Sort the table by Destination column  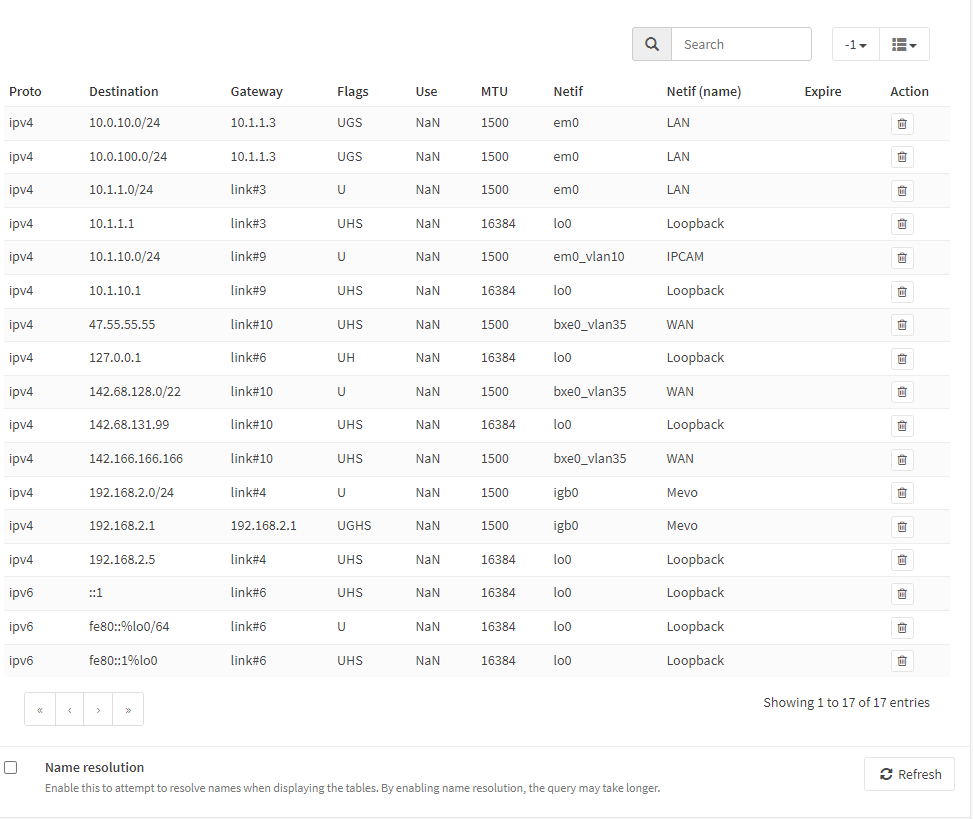(x=123, y=91)
